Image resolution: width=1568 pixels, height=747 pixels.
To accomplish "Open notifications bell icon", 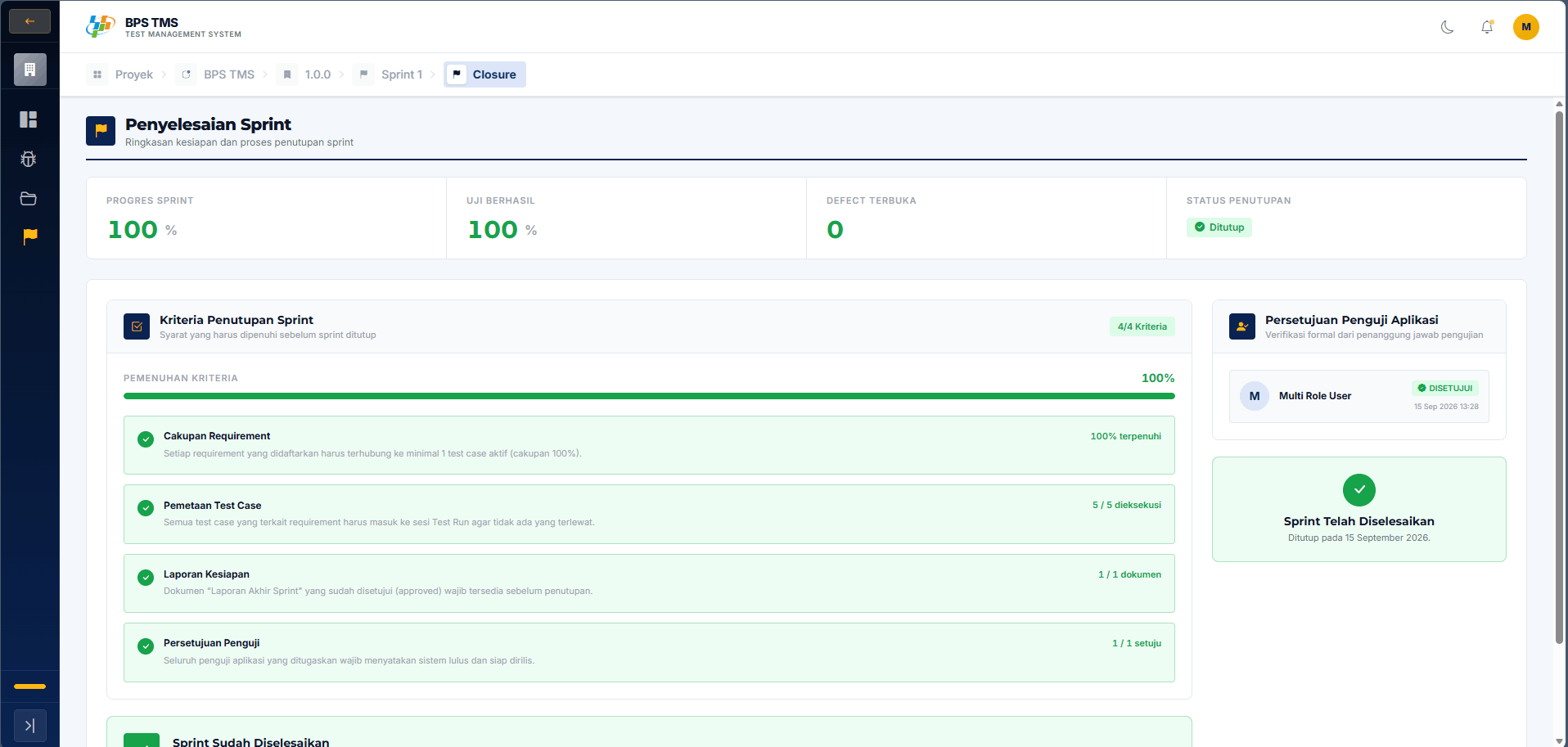I will click(x=1487, y=27).
